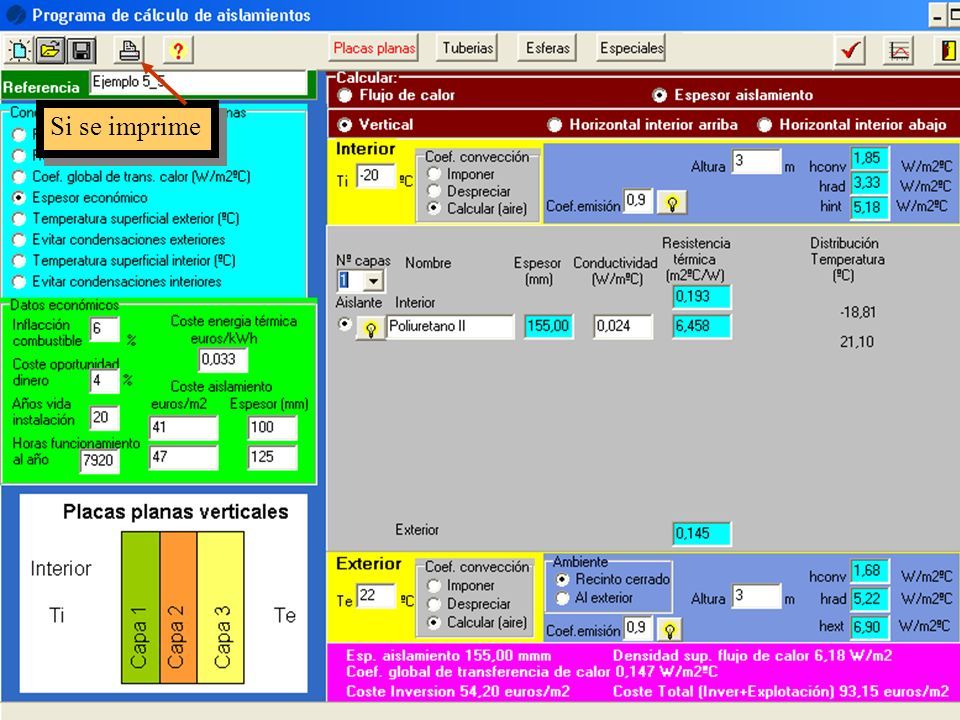Click the New document icon
960x720 pixels.
[x=19, y=50]
